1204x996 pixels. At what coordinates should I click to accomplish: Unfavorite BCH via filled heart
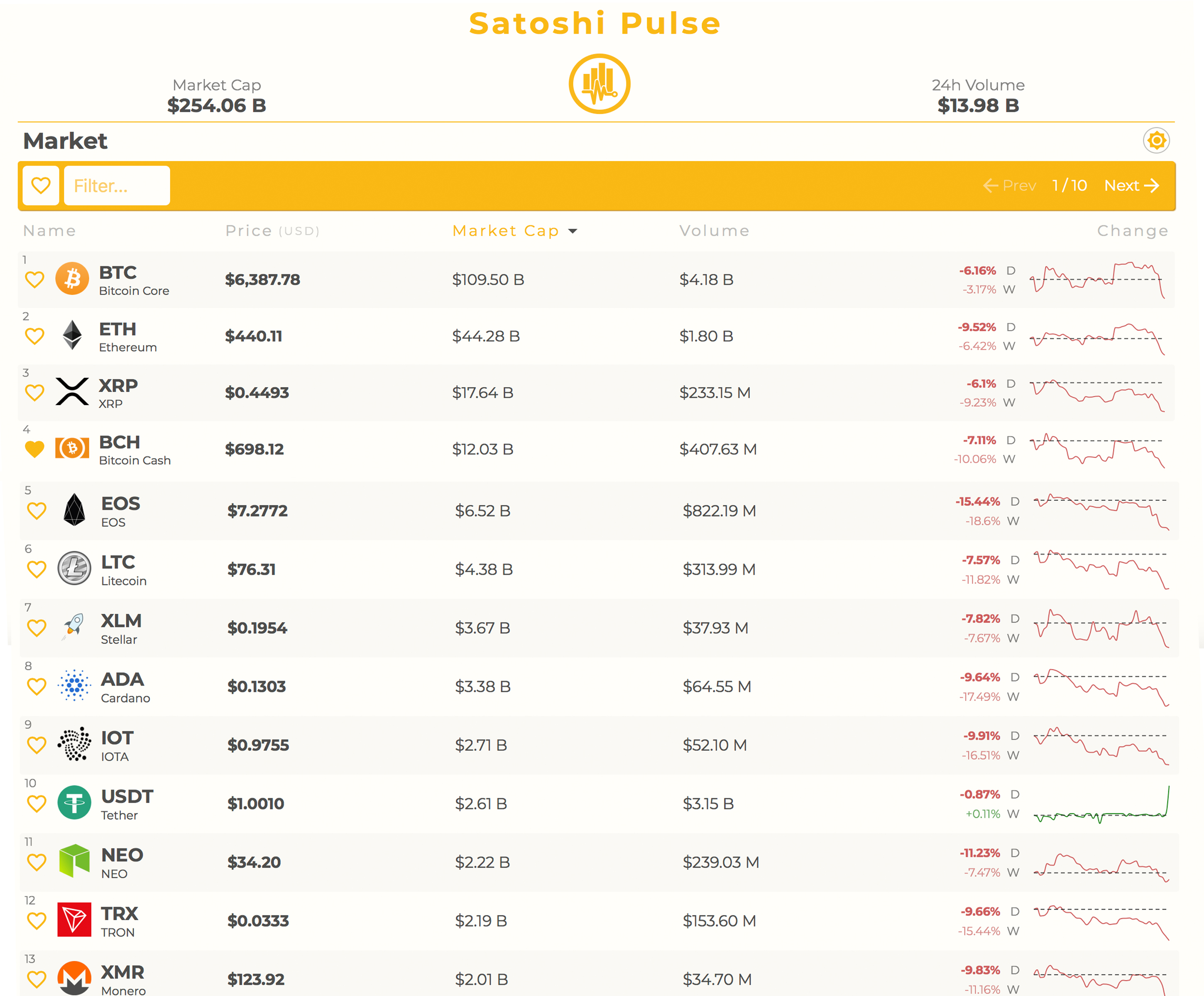click(35, 449)
